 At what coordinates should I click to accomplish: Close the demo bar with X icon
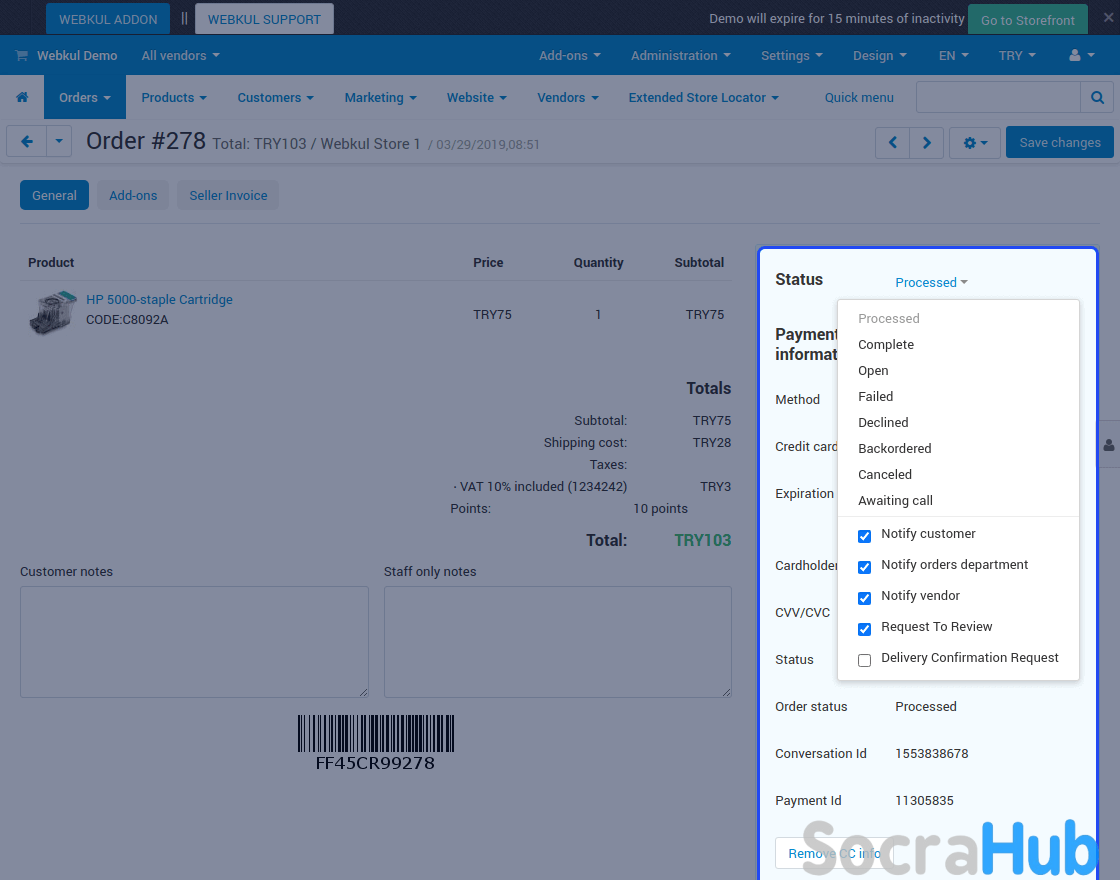pos(1108,18)
